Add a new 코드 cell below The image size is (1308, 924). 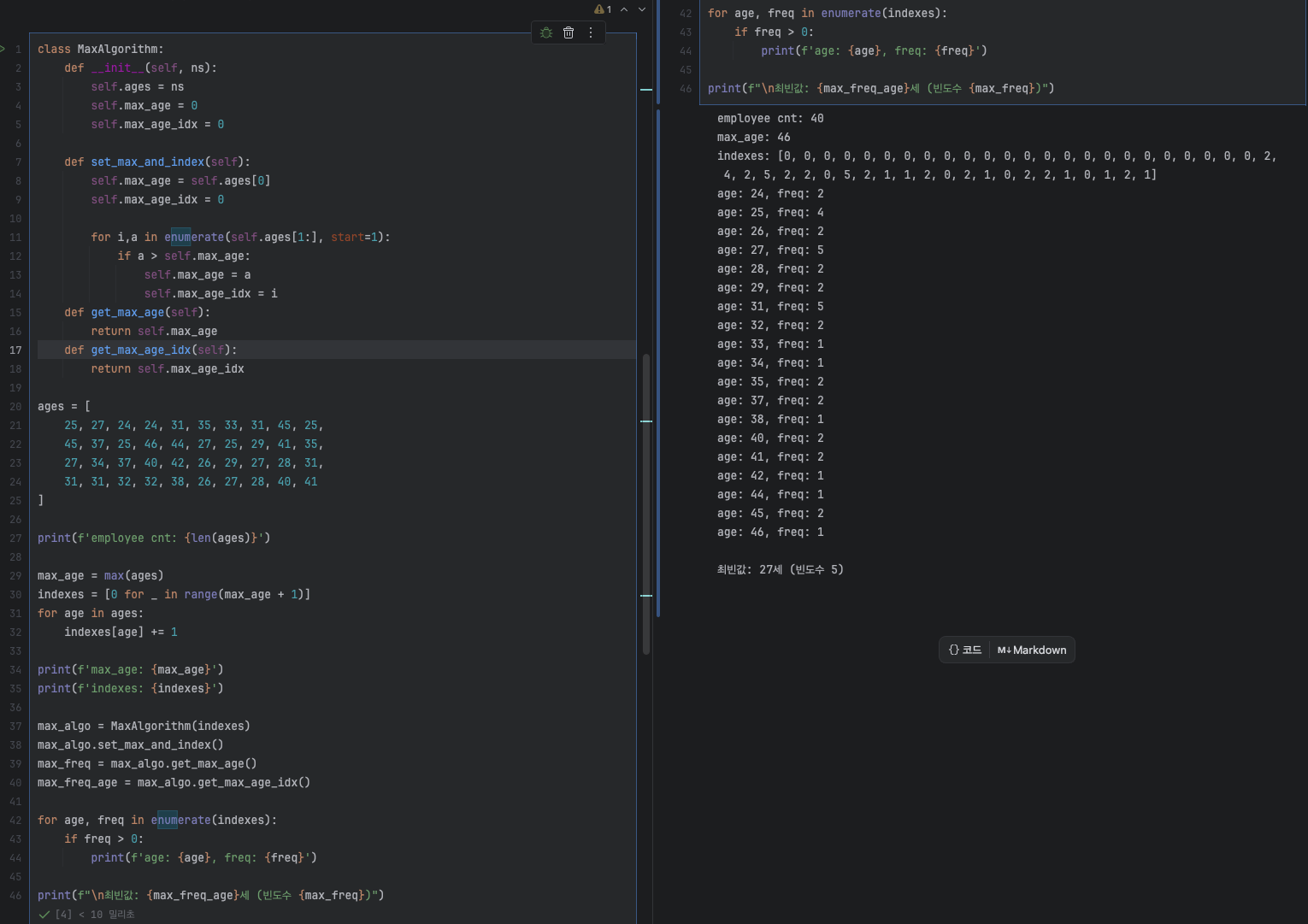click(x=965, y=650)
